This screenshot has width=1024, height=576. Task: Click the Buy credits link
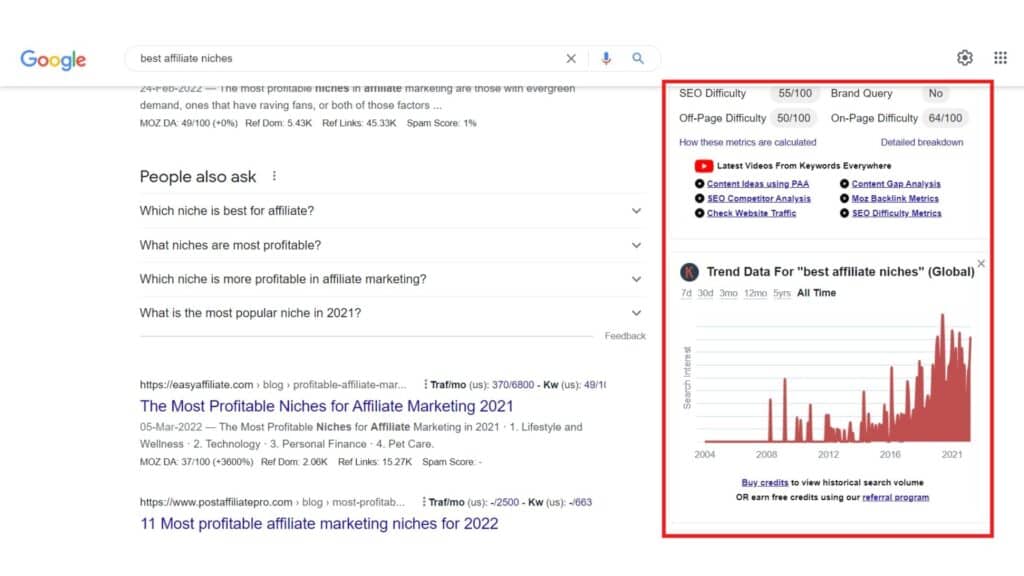click(x=764, y=483)
